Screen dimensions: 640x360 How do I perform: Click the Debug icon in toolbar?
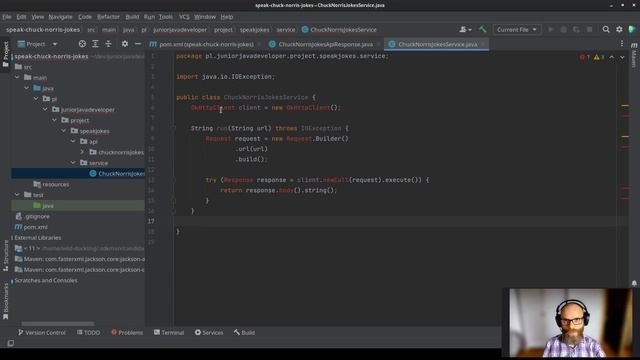pyautogui.click(x=563, y=29)
